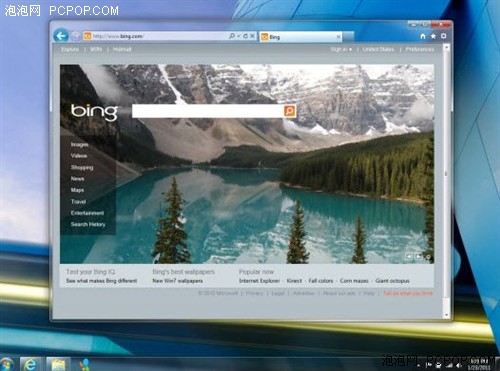
Task: Click the Help footer link
Action: tap(369, 293)
